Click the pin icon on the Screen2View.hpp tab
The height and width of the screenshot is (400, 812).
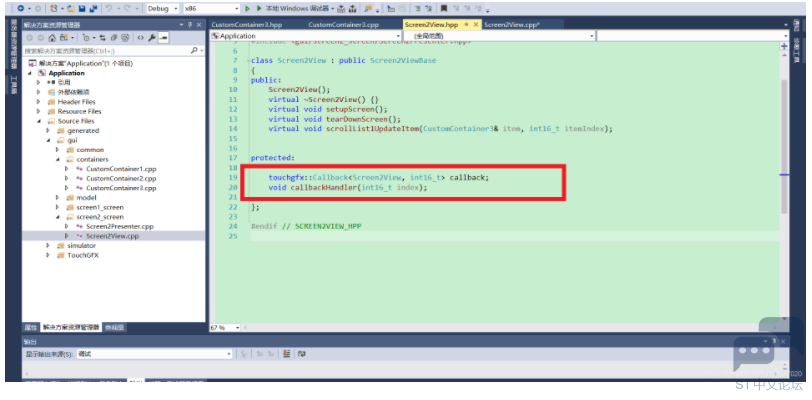coord(466,25)
